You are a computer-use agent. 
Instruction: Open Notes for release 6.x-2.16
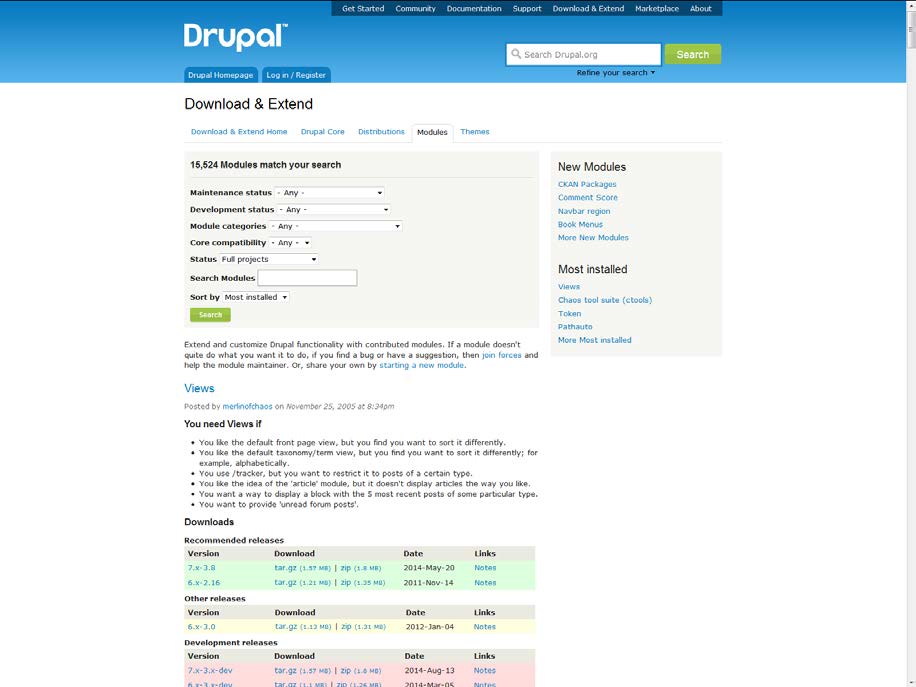click(485, 583)
